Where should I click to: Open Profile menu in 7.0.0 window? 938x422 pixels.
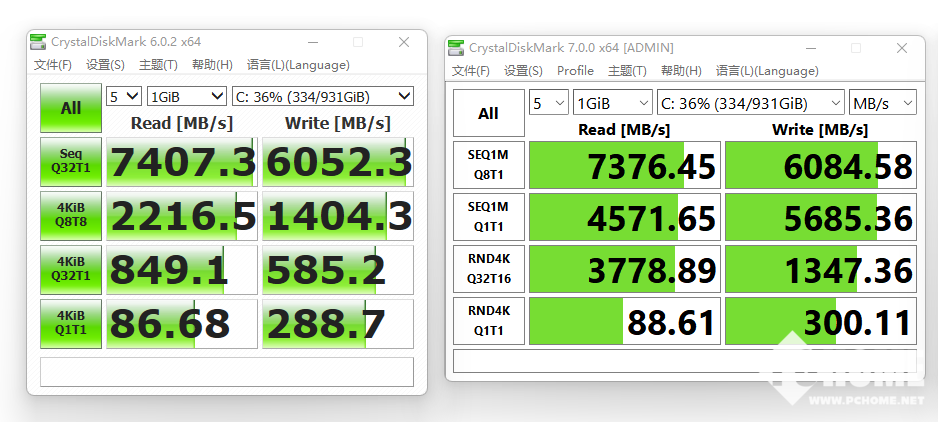pyautogui.click(x=575, y=71)
